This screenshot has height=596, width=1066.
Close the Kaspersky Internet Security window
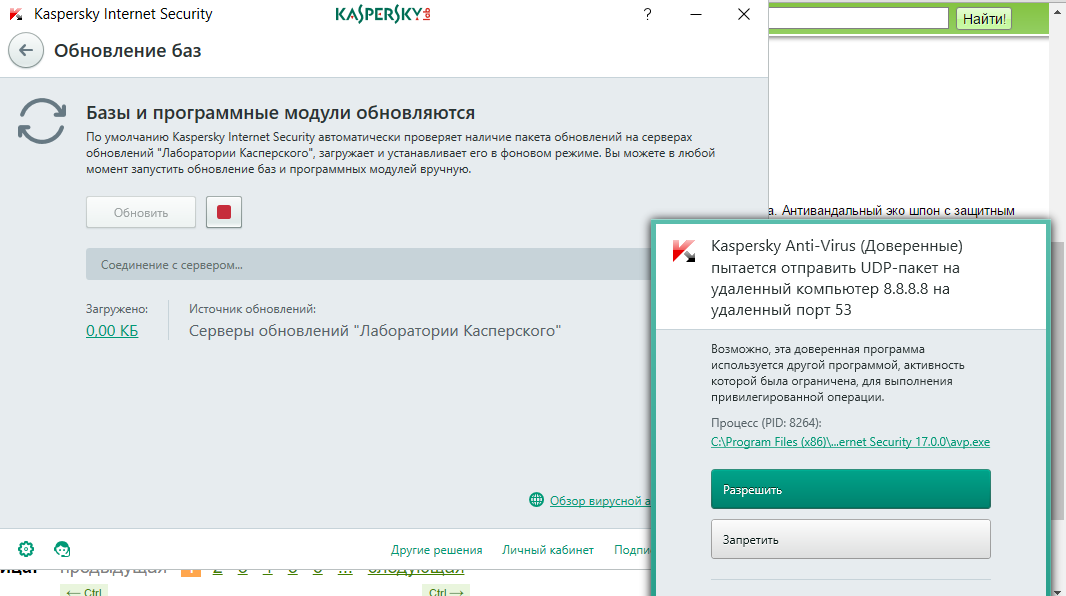(x=744, y=14)
